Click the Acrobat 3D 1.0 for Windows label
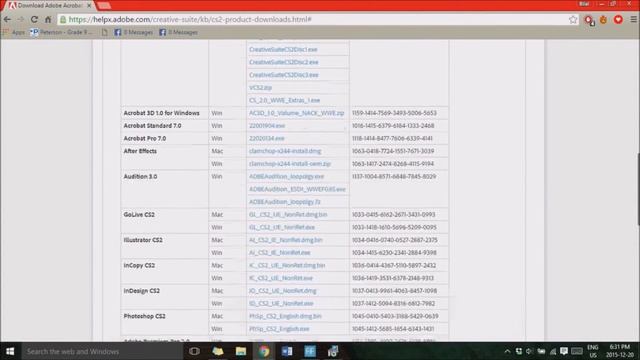Screen dimensions: 640x360 click(x=161, y=113)
